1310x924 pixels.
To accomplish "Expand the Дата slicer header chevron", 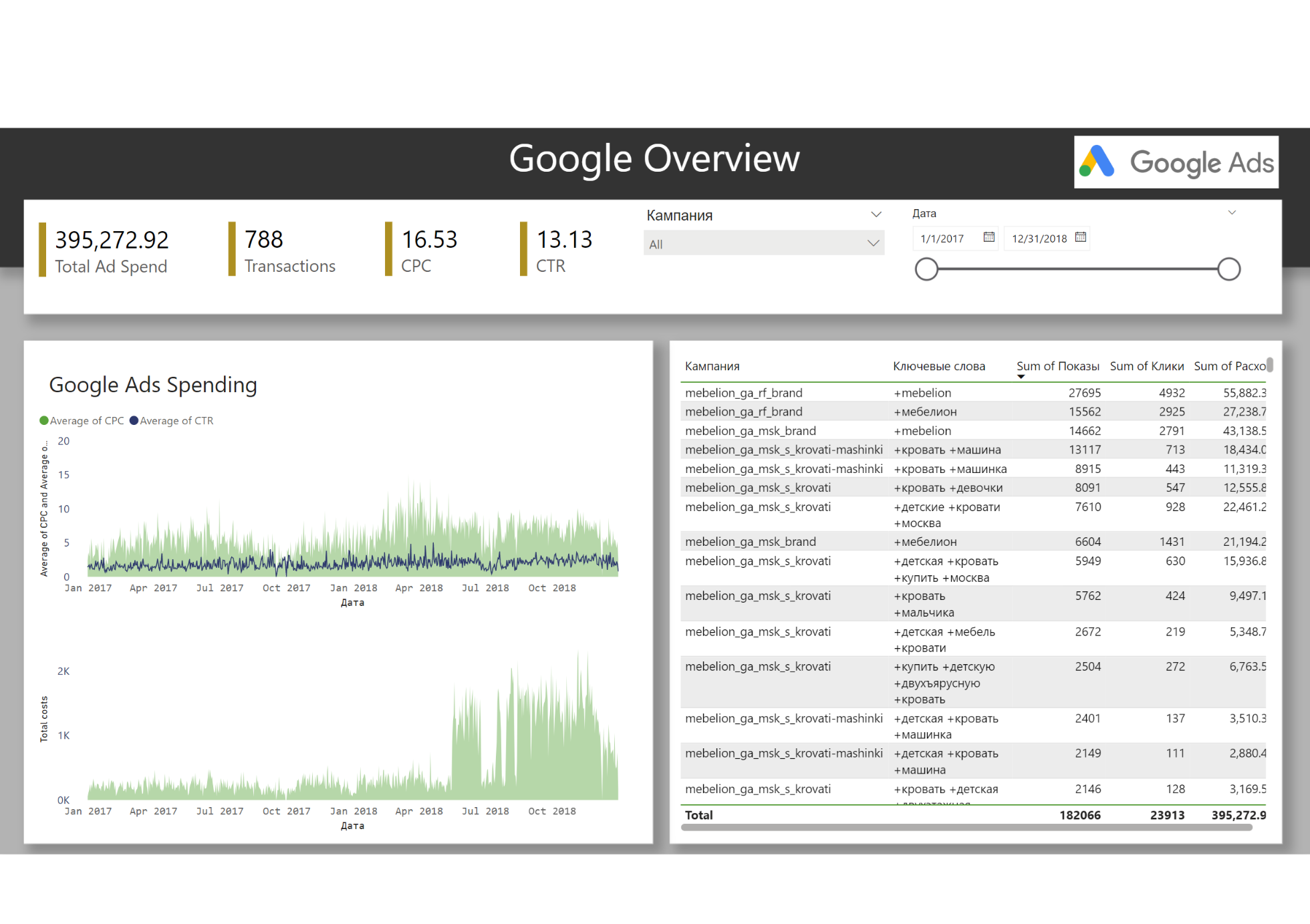I will point(1231,212).
